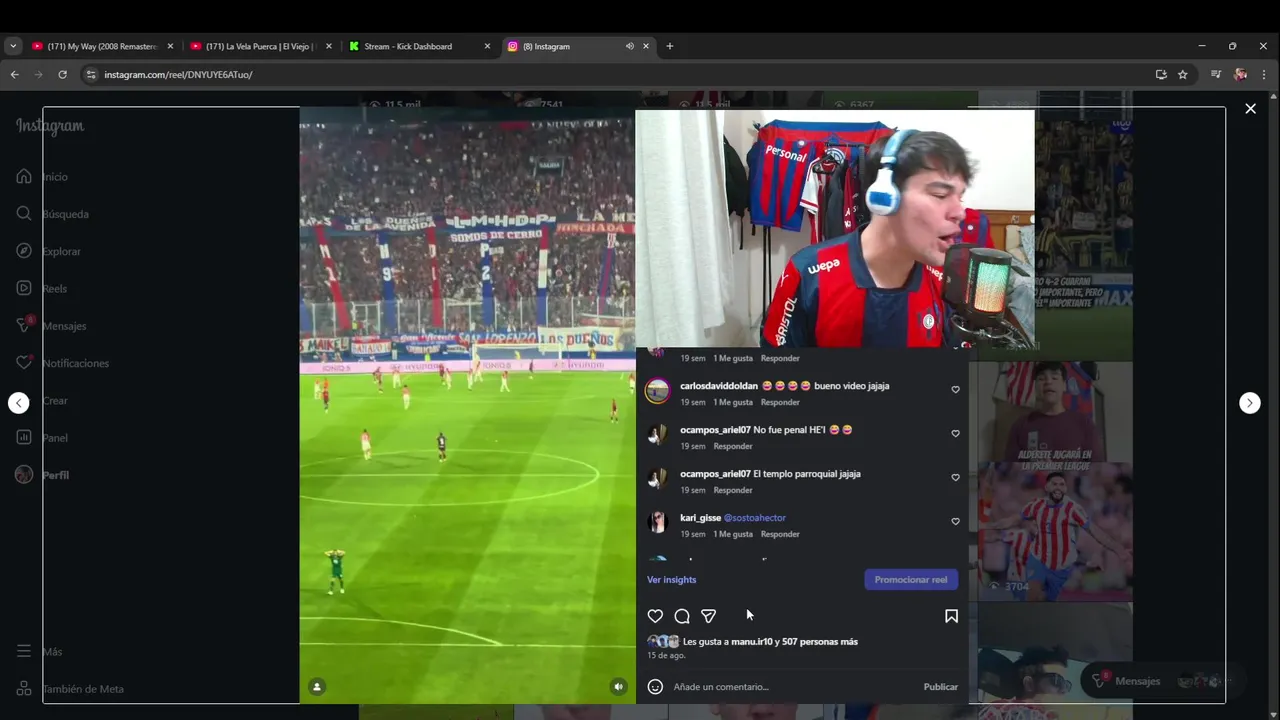The height and width of the screenshot is (720, 1280).
Task: Bookmark this page with star
Action: tap(1183, 74)
